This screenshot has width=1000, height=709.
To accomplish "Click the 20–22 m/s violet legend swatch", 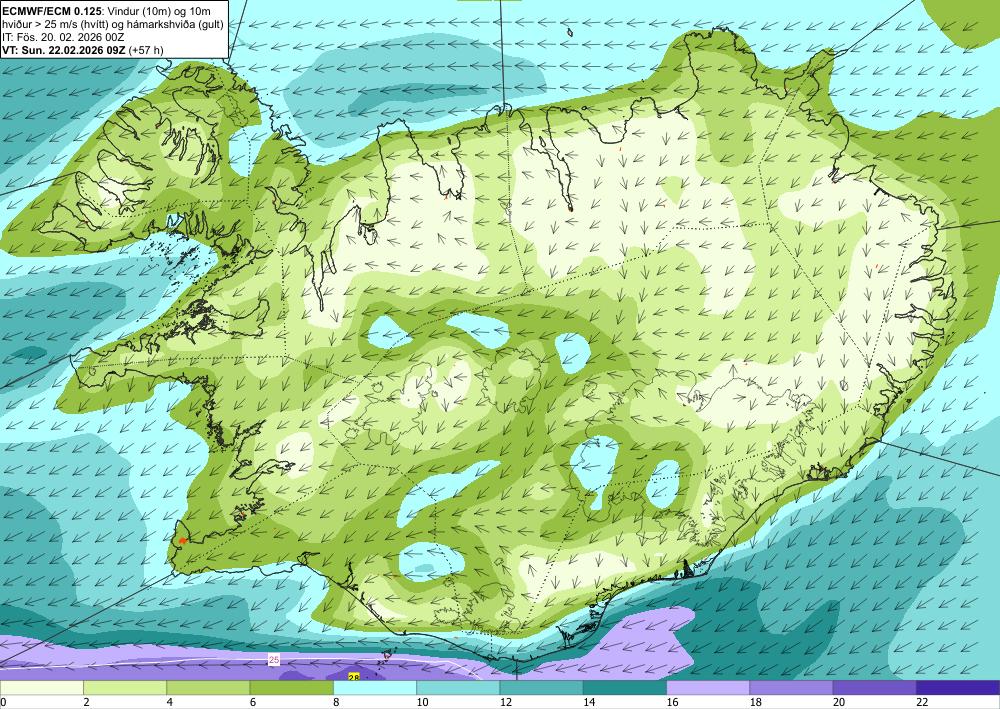I will (875, 688).
